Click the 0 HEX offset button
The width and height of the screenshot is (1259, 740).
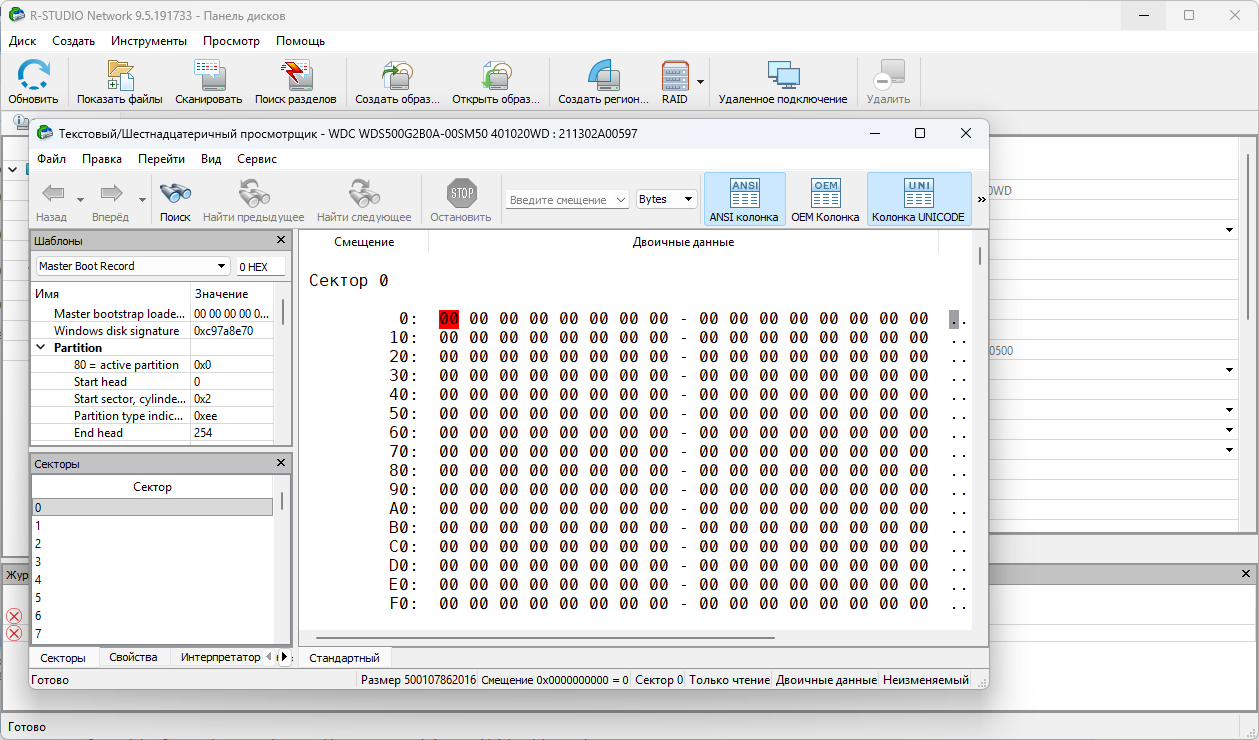click(x=260, y=267)
